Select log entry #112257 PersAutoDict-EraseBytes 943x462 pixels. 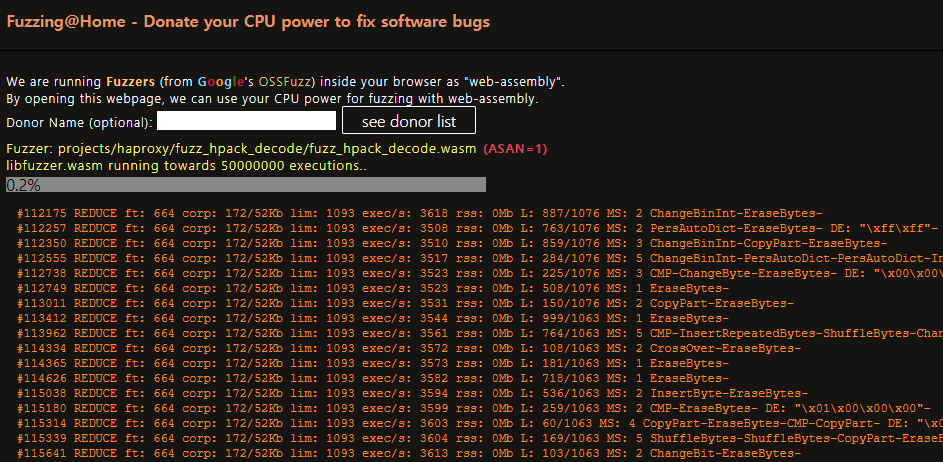[x=470, y=228]
